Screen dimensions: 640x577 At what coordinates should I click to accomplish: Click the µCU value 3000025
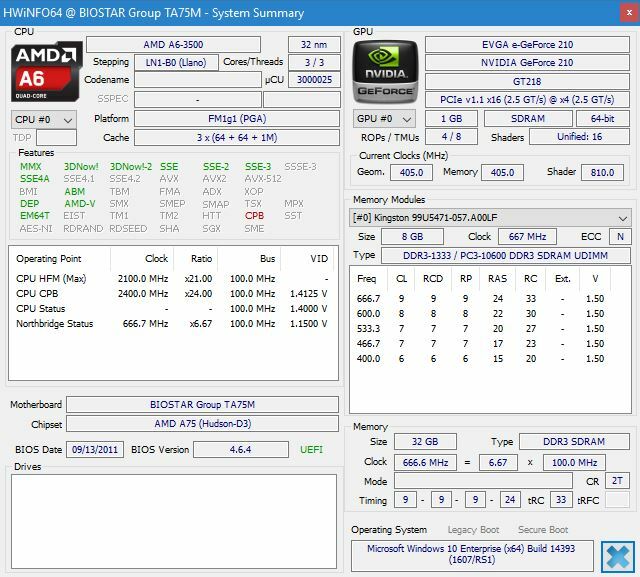(x=314, y=80)
